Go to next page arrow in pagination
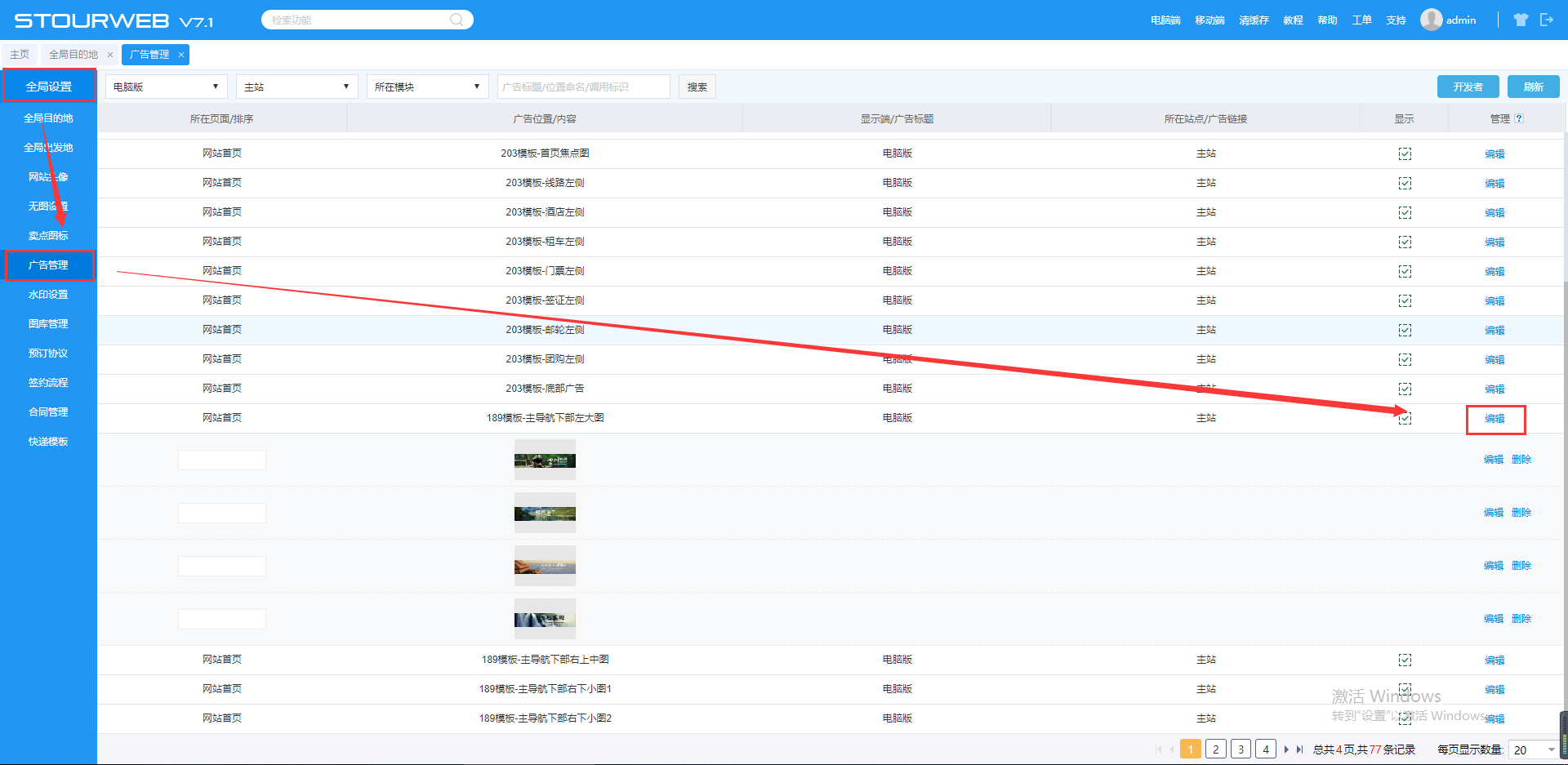The width and height of the screenshot is (1568, 765). 1286,749
